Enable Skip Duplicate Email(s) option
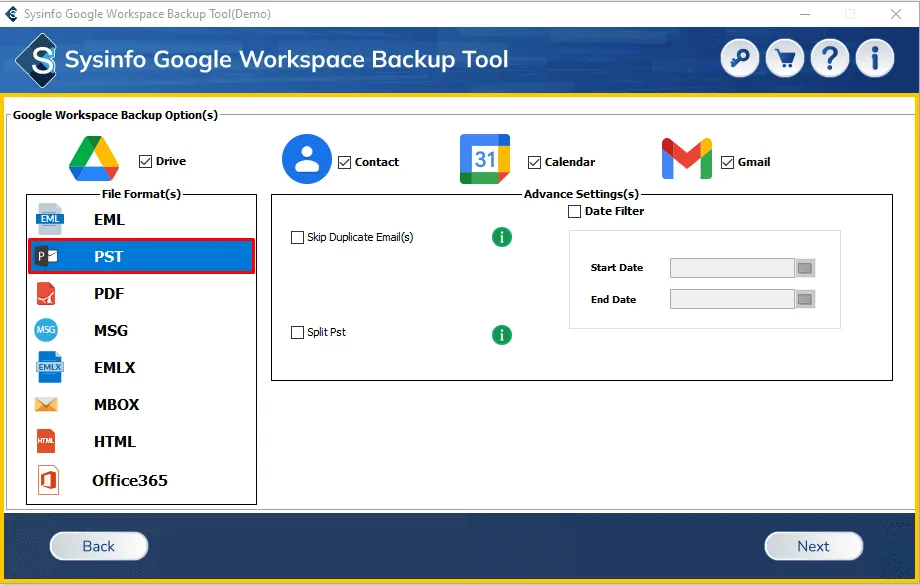This screenshot has width=920, height=585. 297,238
